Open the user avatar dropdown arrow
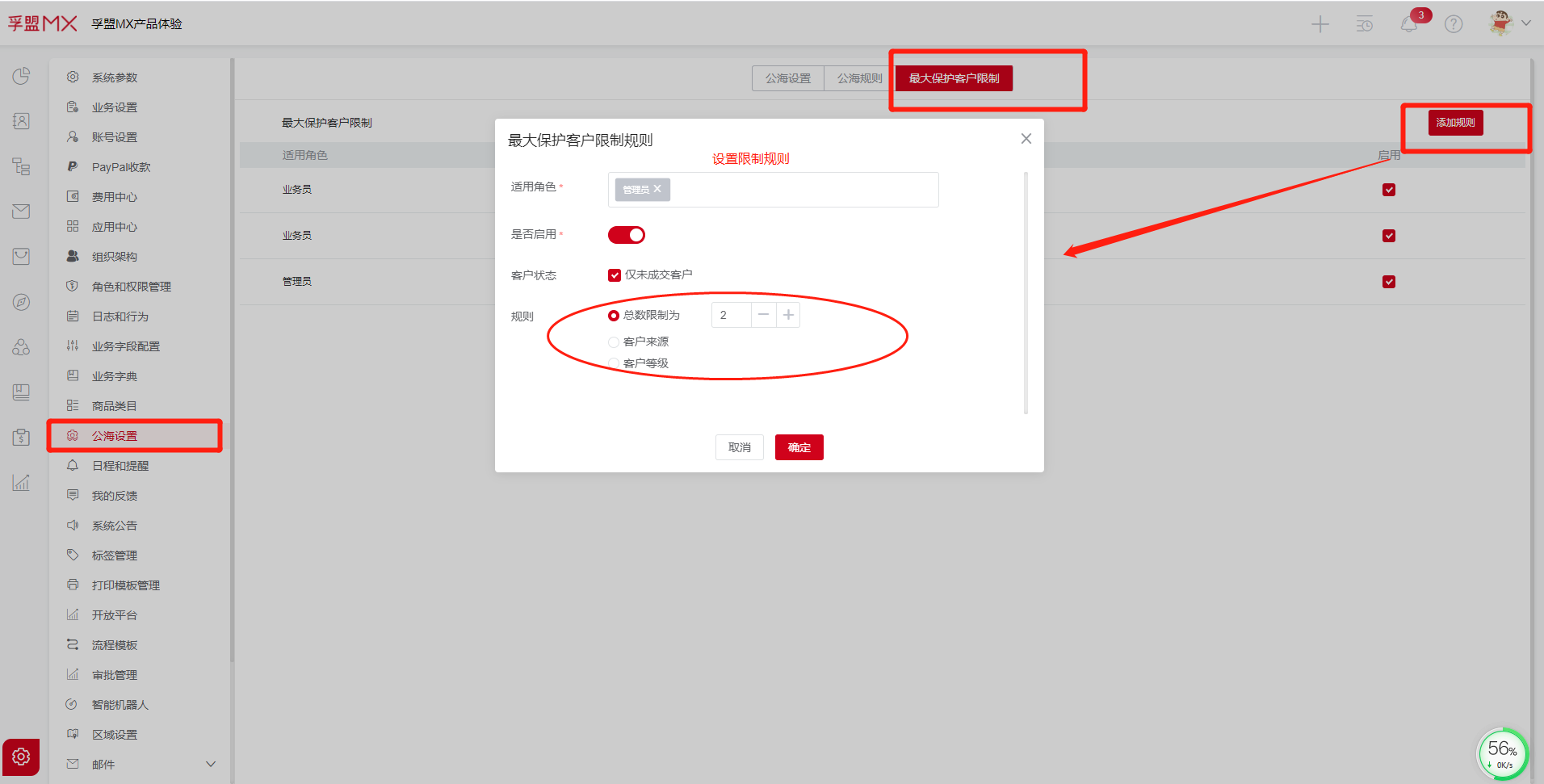 click(1526, 23)
